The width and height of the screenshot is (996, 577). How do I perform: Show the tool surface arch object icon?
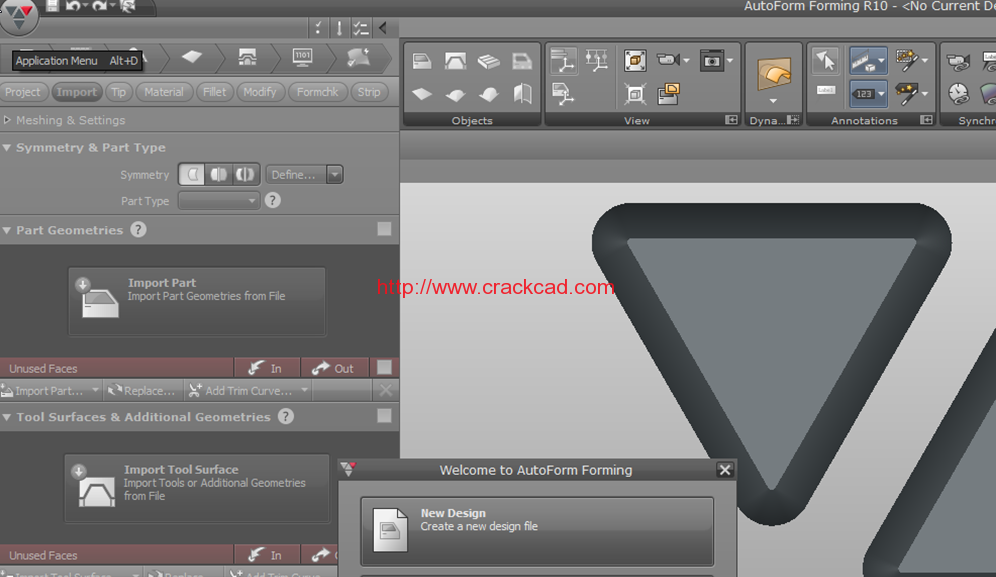(455, 61)
